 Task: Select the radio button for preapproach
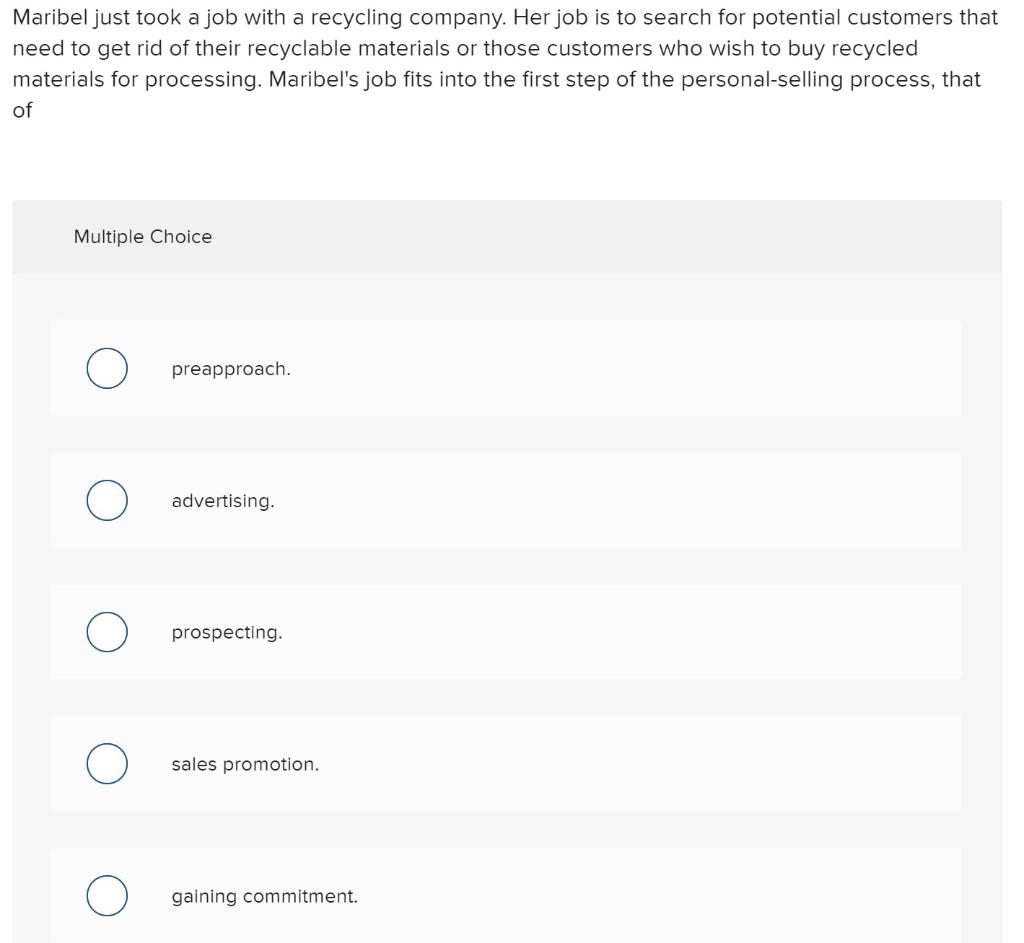pos(106,368)
